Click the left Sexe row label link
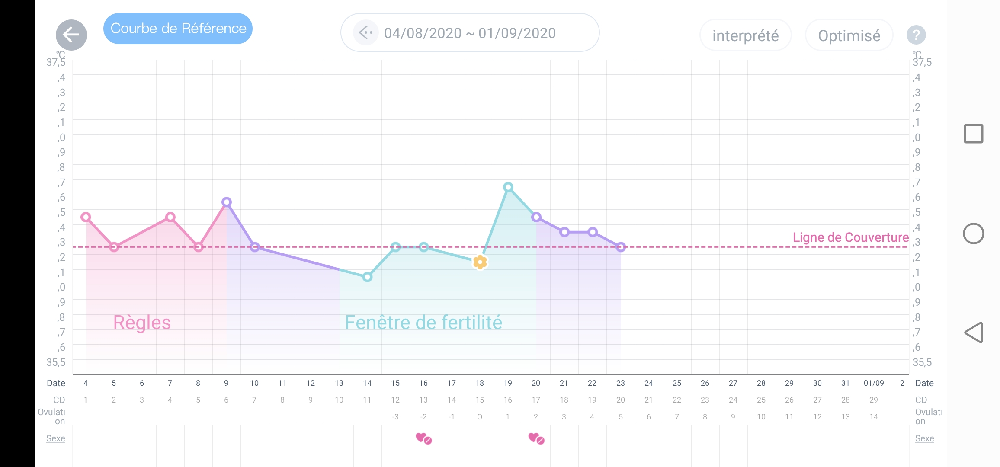The height and width of the screenshot is (467, 1000). point(56,438)
